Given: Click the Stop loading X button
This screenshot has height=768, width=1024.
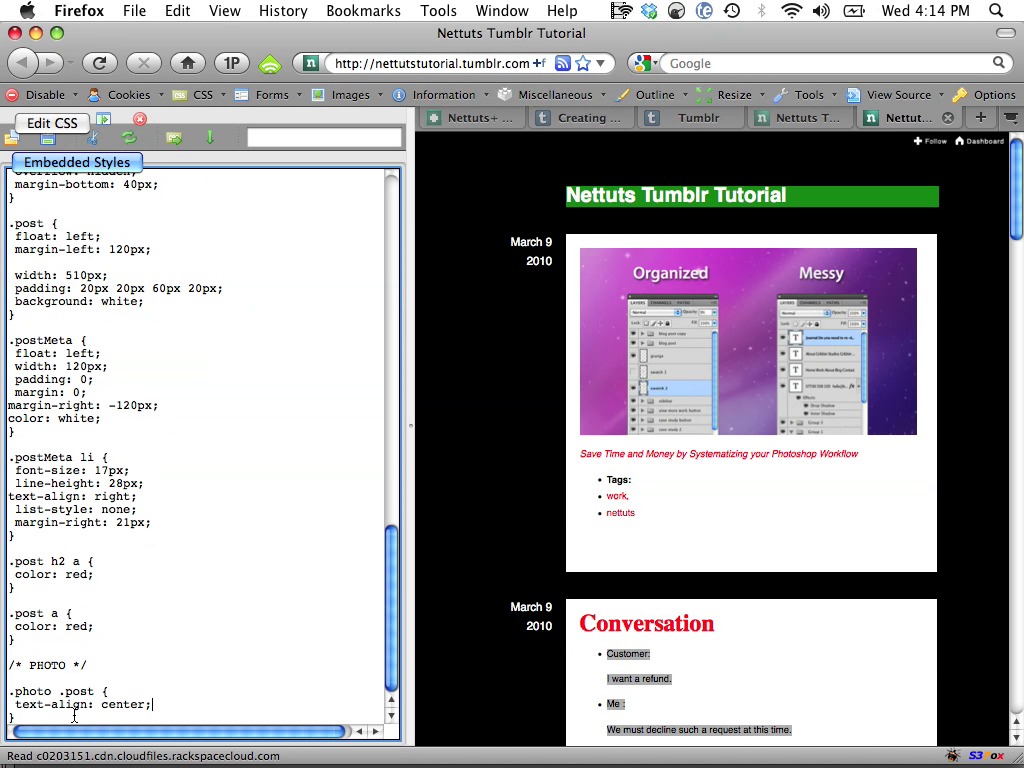Looking at the screenshot, I should tap(144, 63).
